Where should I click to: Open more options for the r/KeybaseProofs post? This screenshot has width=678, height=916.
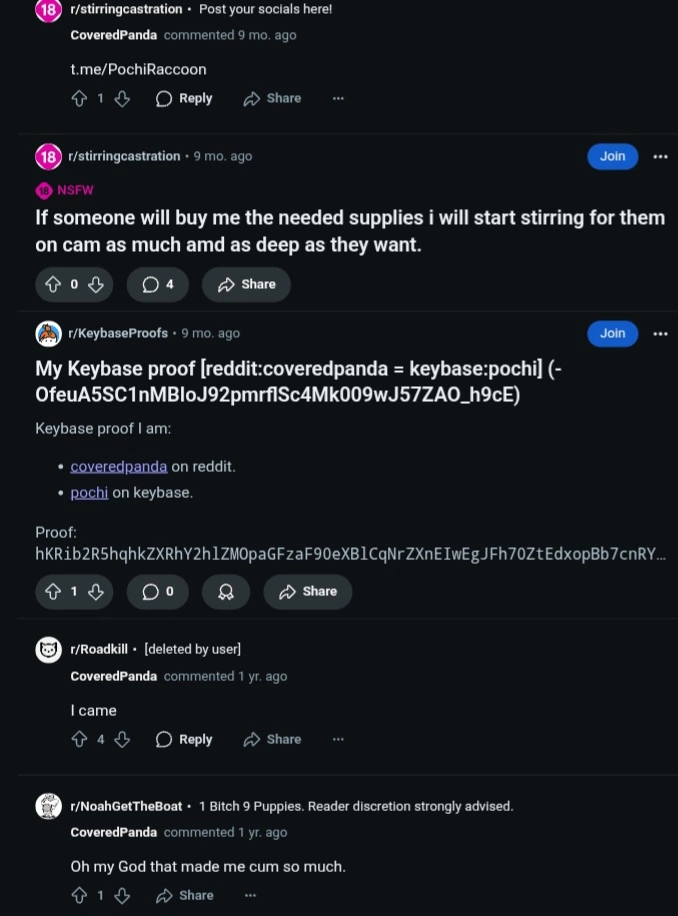coord(660,333)
